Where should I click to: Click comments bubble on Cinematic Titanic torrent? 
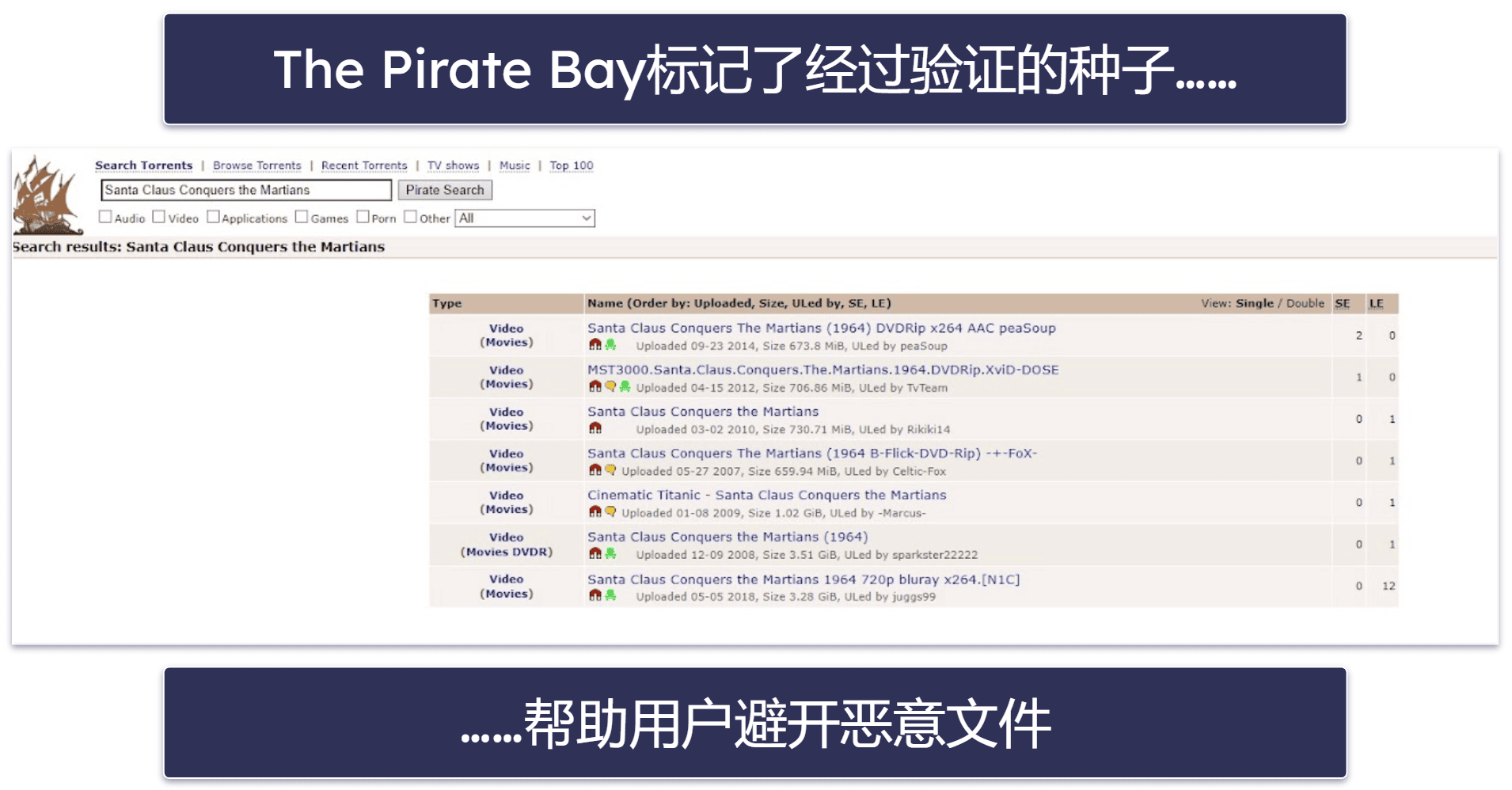tap(610, 512)
